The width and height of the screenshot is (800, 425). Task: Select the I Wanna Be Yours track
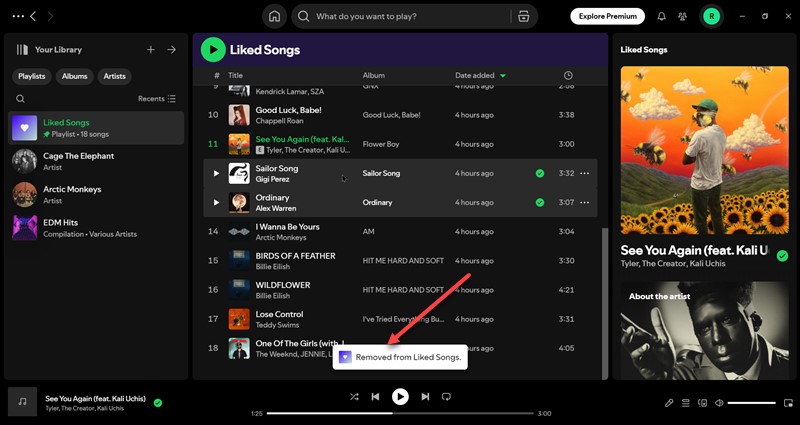coord(400,232)
